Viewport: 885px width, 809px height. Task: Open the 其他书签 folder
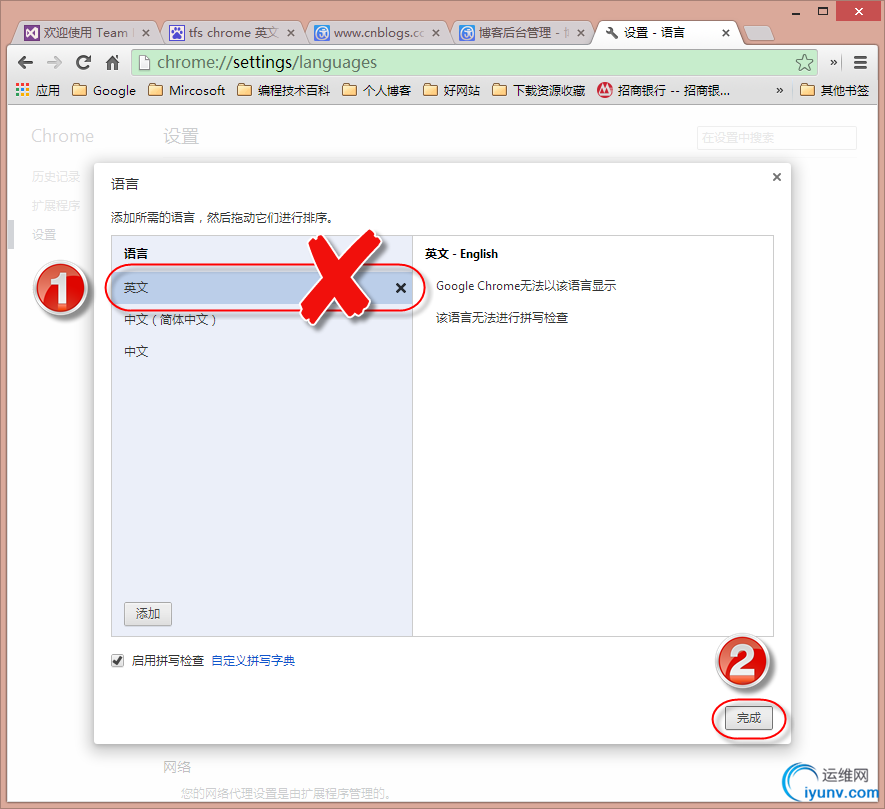[834, 90]
